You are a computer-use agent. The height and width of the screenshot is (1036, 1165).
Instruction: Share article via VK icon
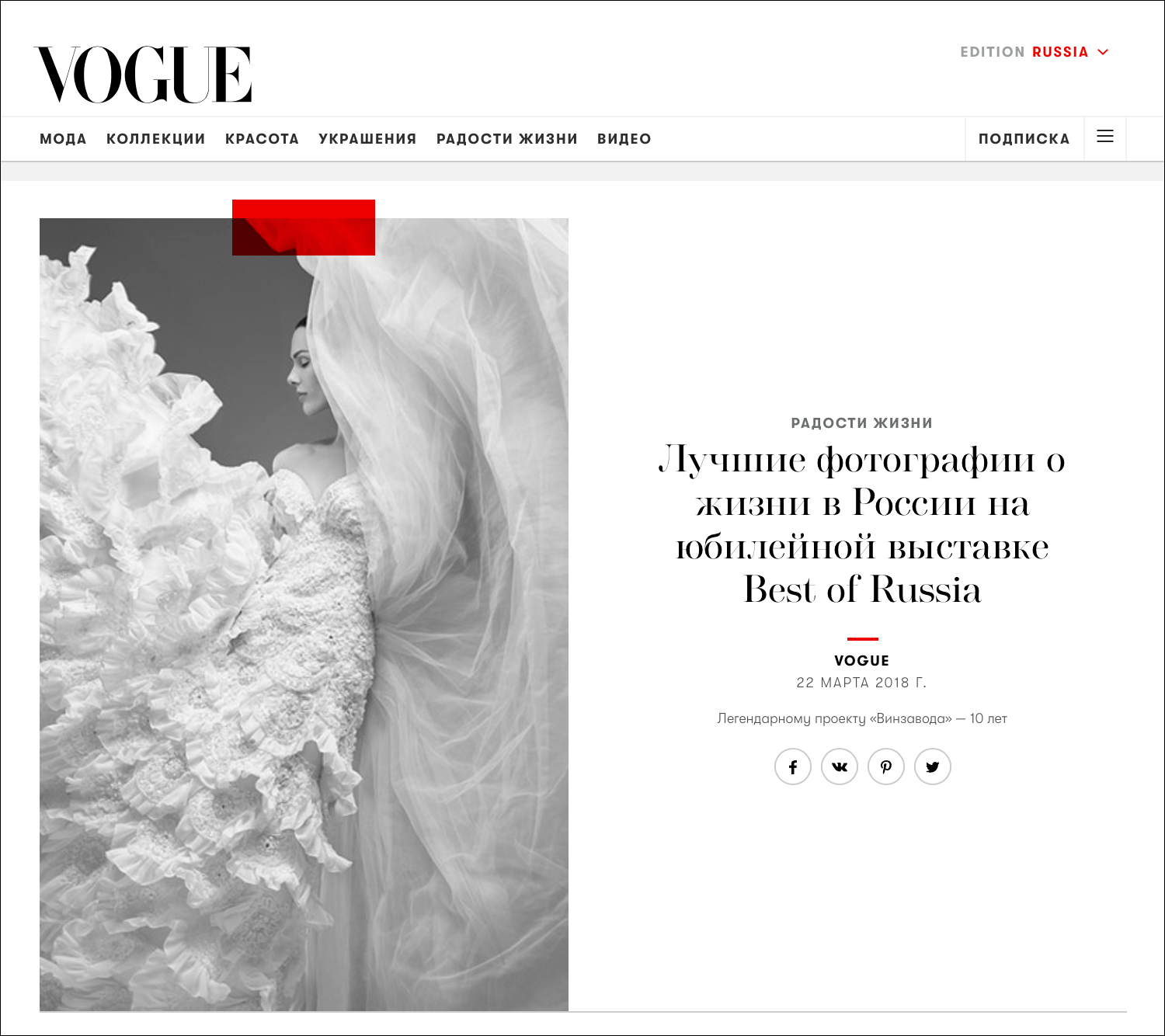840,767
